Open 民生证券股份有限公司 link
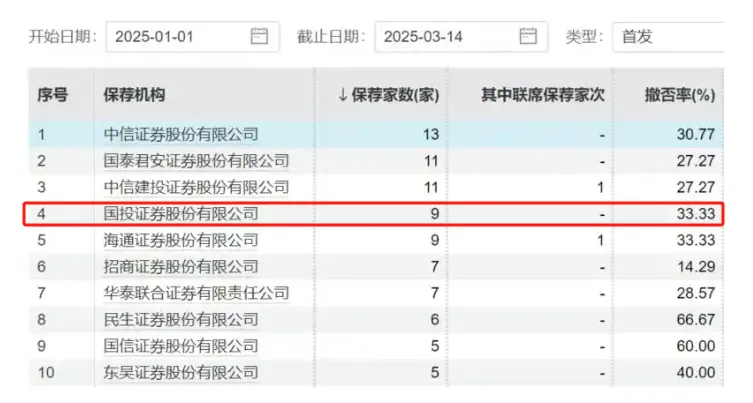This screenshot has width=753, height=403. pos(181,319)
